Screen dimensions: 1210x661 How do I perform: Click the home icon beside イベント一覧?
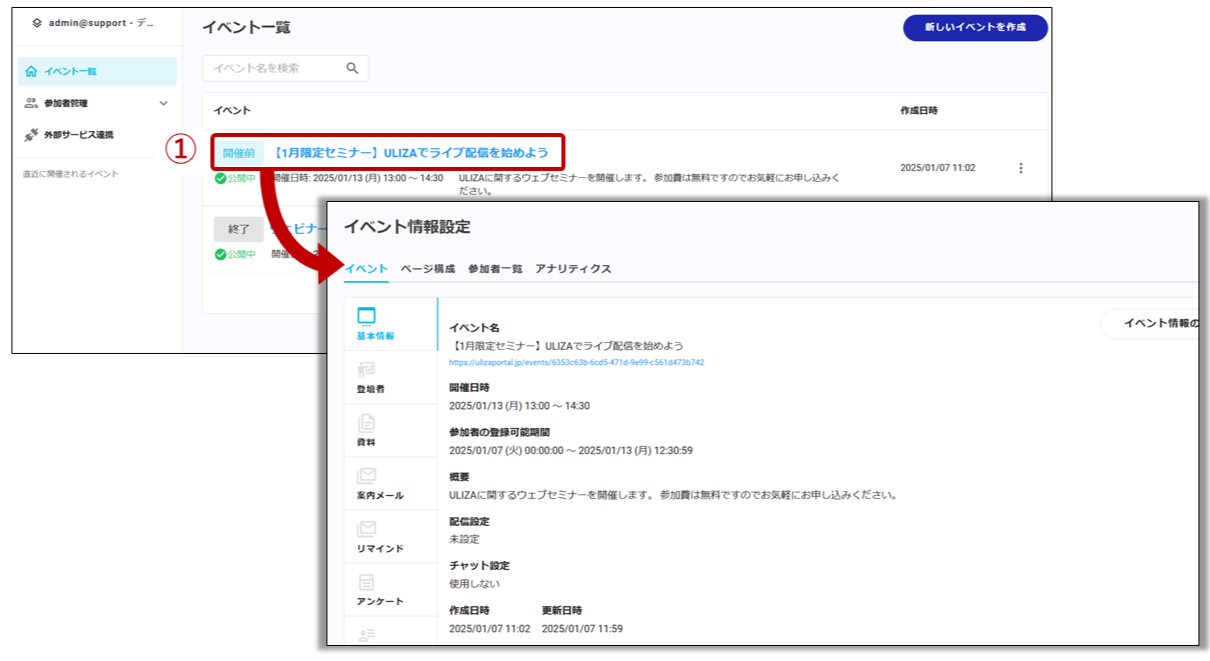pyautogui.click(x=31, y=71)
